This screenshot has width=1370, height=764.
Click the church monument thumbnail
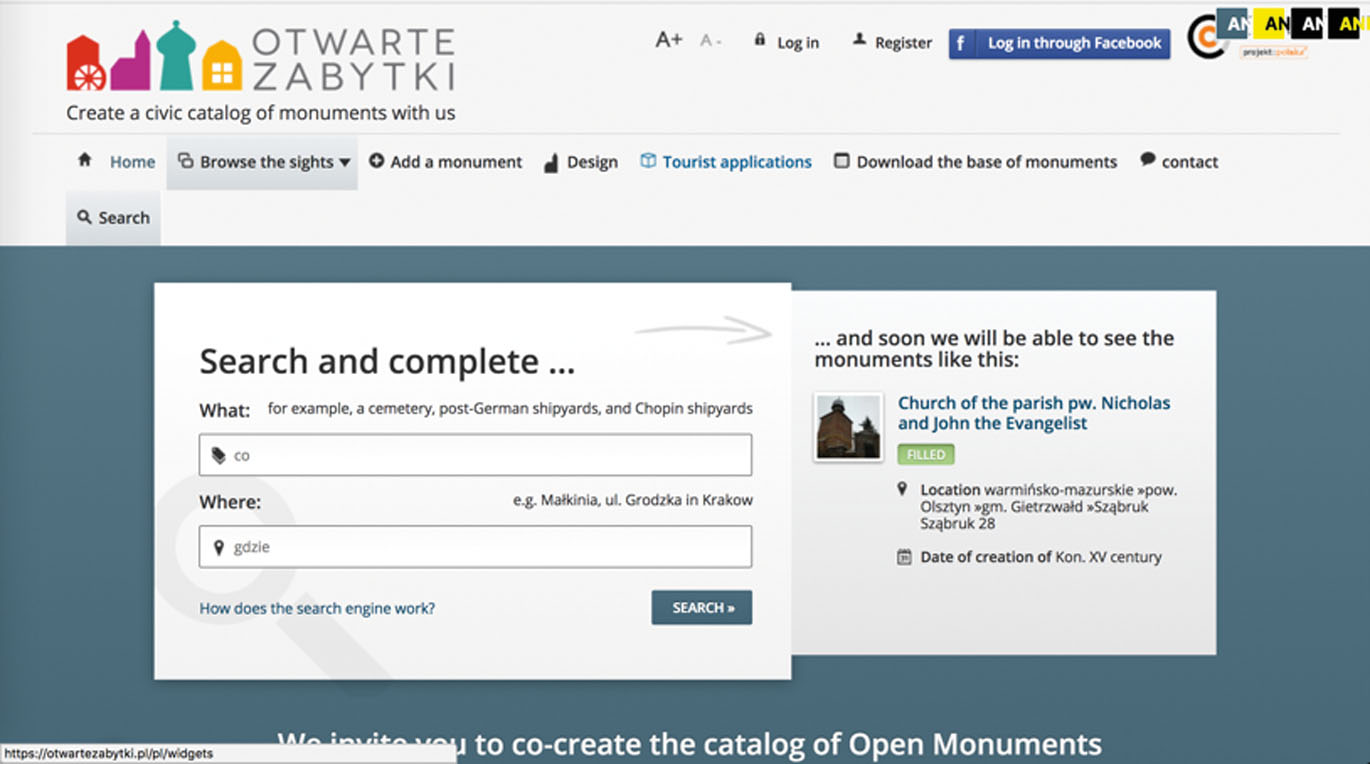pyautogui.click(x=848, y=427)
